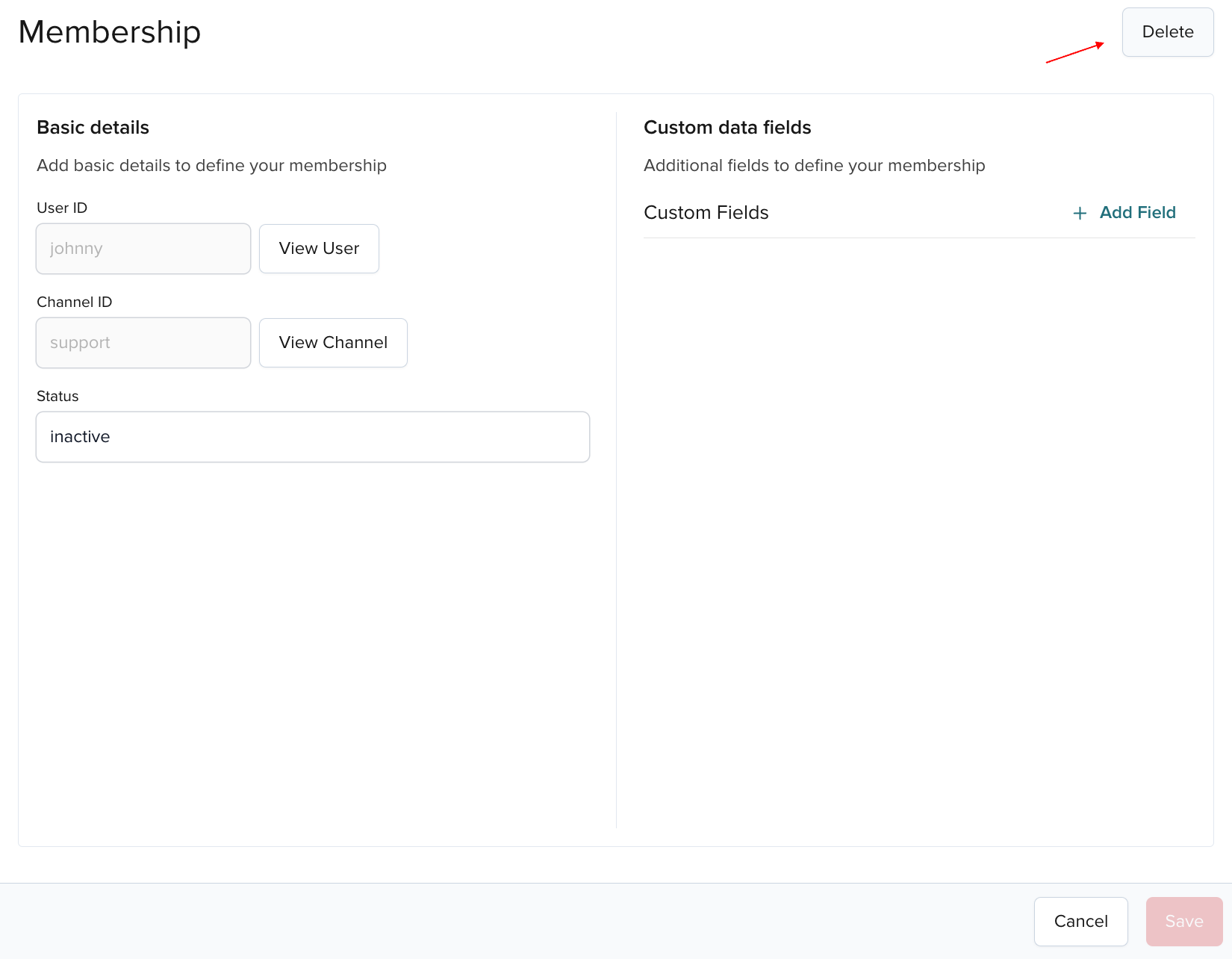The height and width of the screenshot is (959, 1232).
Task: Click the Save button
Action: 1183,921
